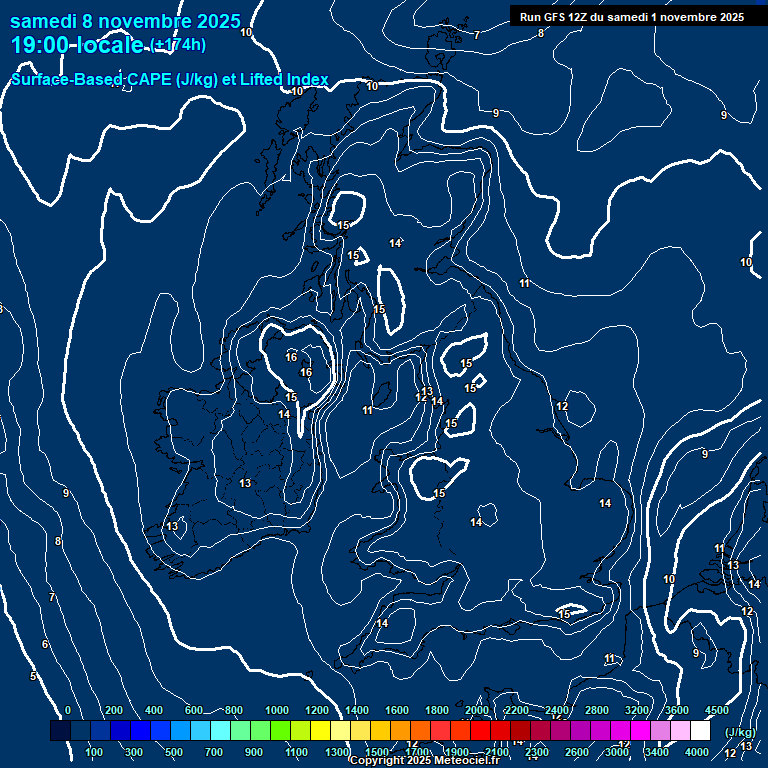Click the legend value '100'

click(x=94, y=752)
